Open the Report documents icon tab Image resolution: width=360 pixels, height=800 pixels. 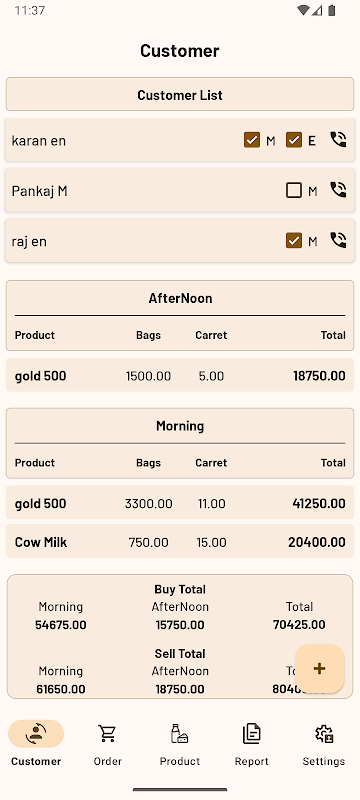pos(251,744)
